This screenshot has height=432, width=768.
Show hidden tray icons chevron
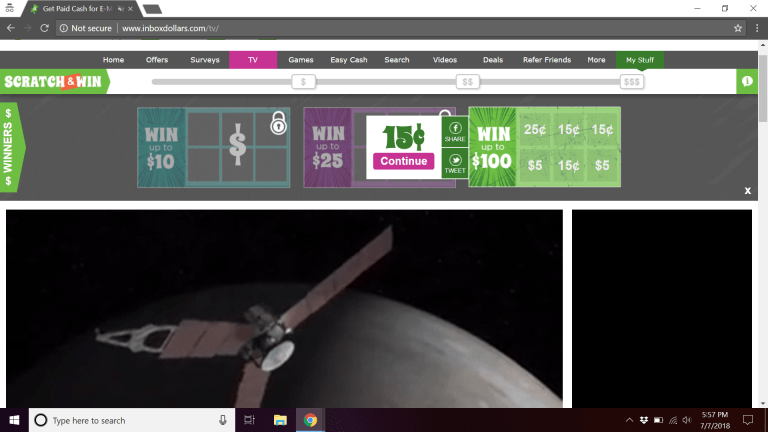tap(629, 420)
